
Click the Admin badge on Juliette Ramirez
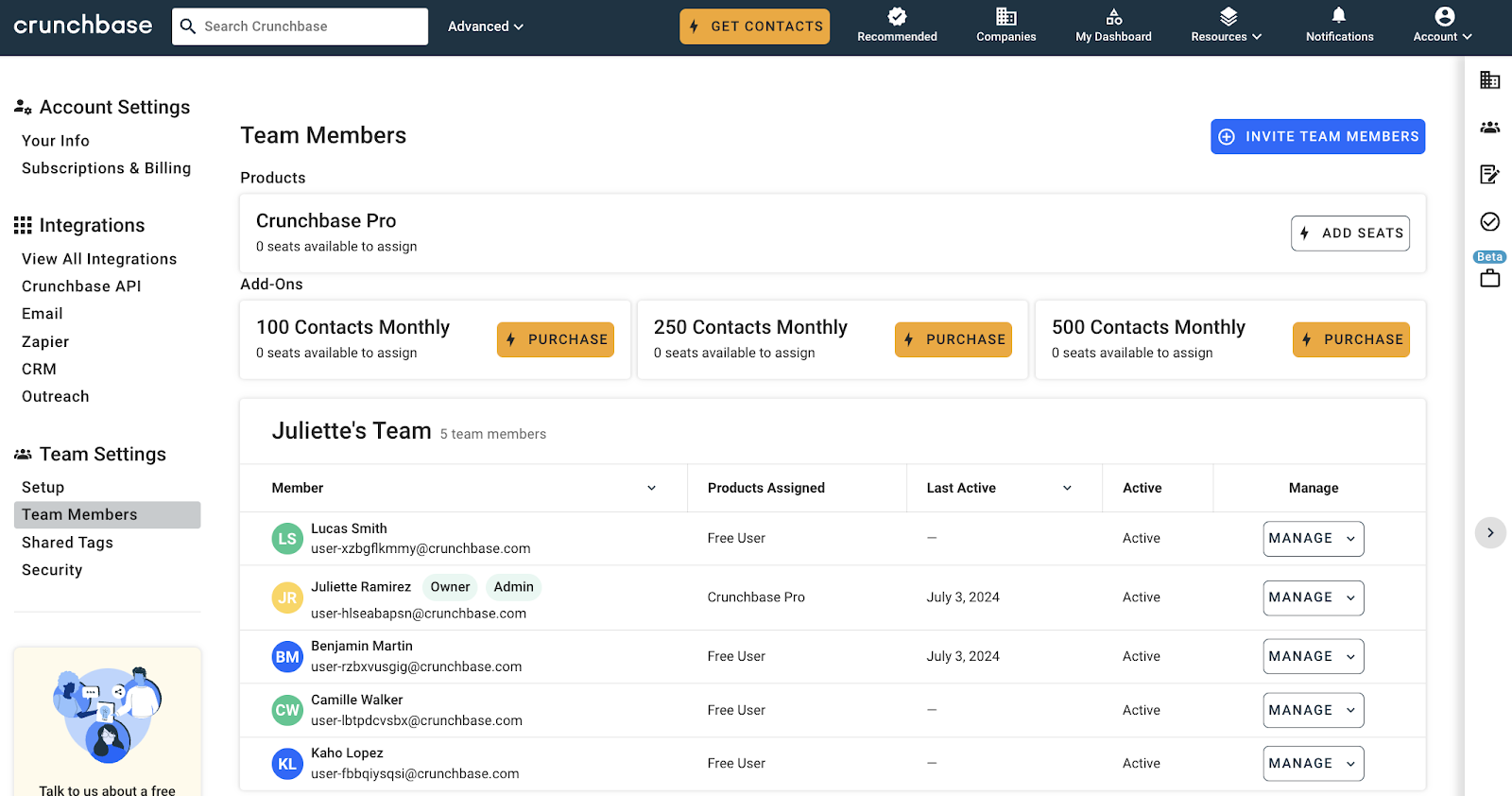pyautogui.click(x=514, y=587)
